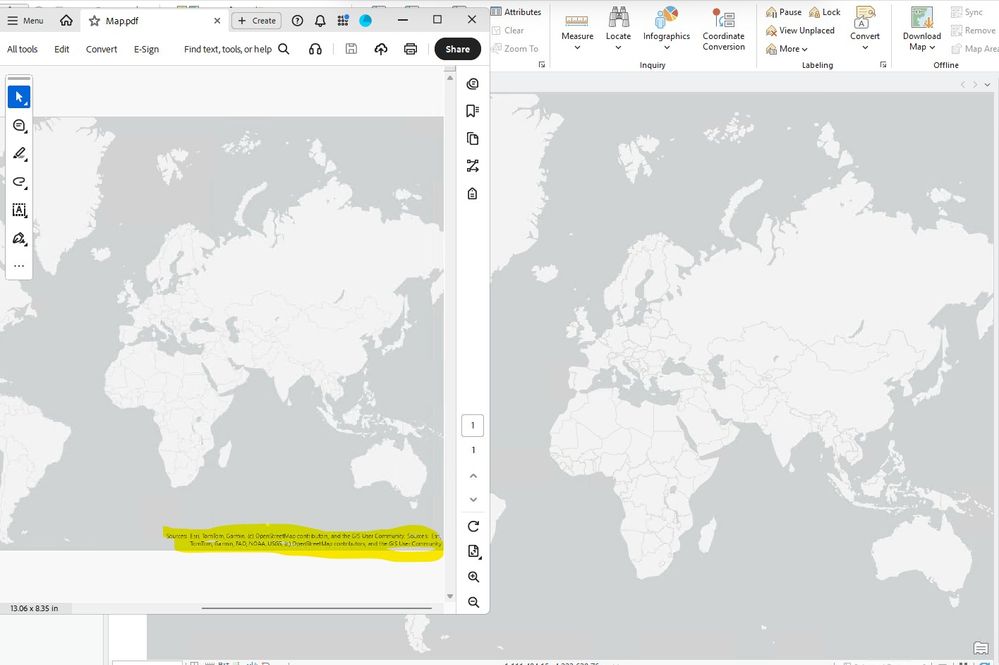Open Attributes in ArcGIS ribbon

click(516, 11)
